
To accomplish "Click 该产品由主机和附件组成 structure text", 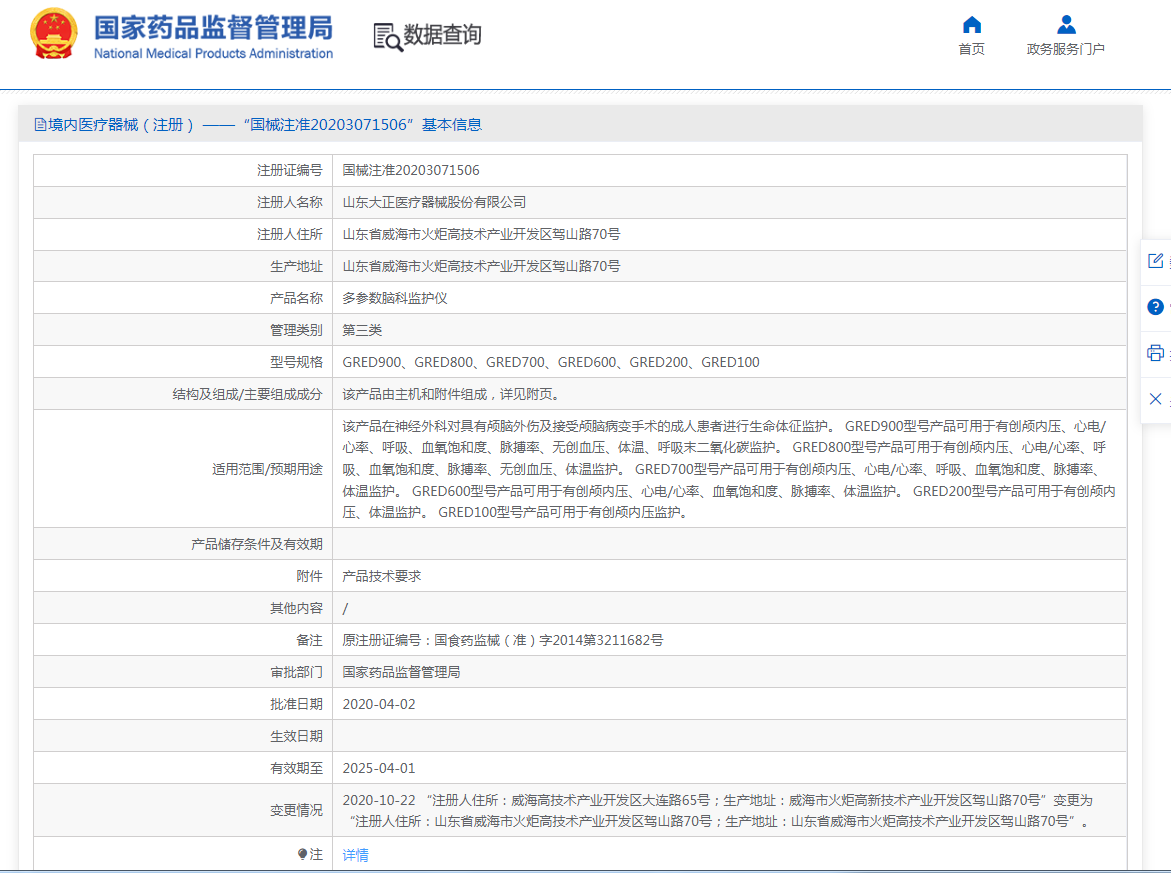I will (x=451, y=394).
